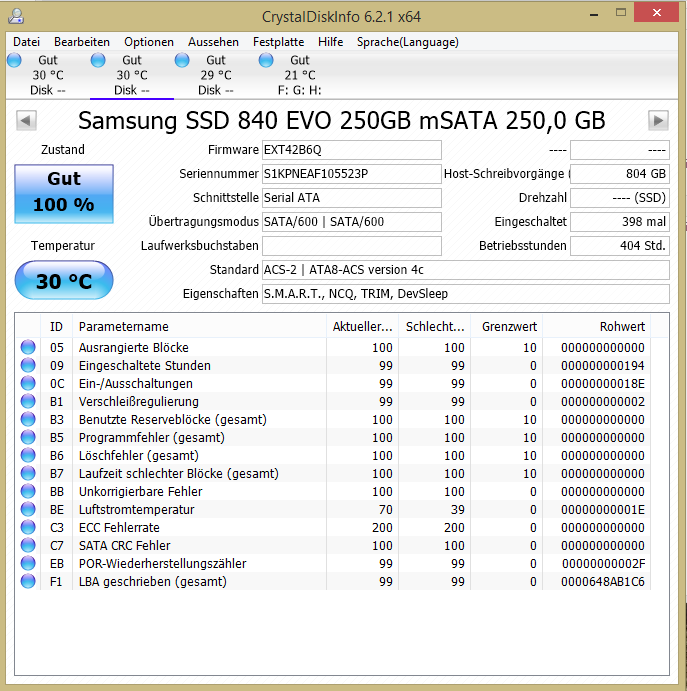
Task: Minimize the CrystalDiskInfo window
Action: tap(594, 13)
